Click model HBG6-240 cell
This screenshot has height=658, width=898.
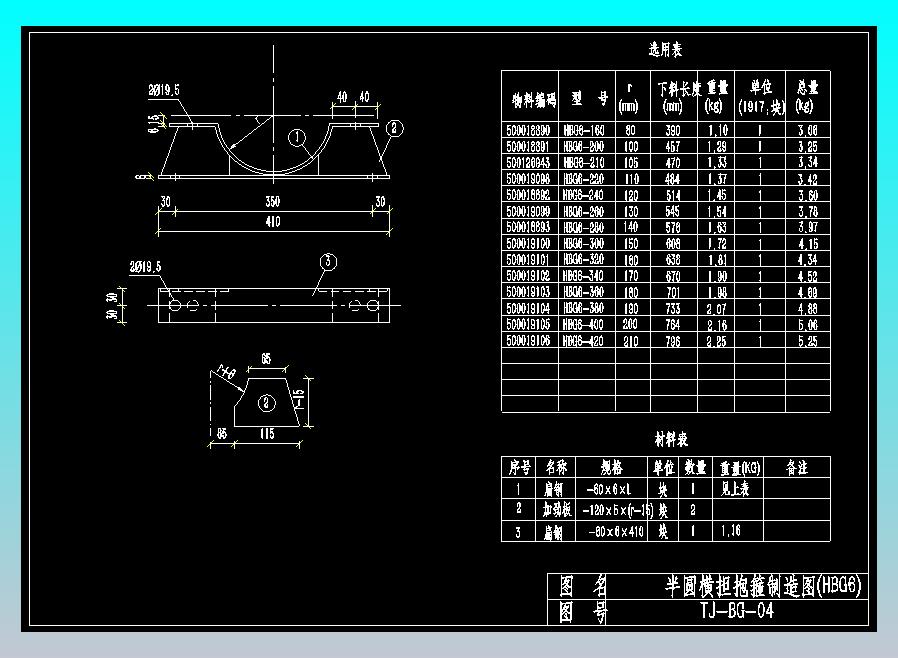pyautogui.click(x=584, y=195)
